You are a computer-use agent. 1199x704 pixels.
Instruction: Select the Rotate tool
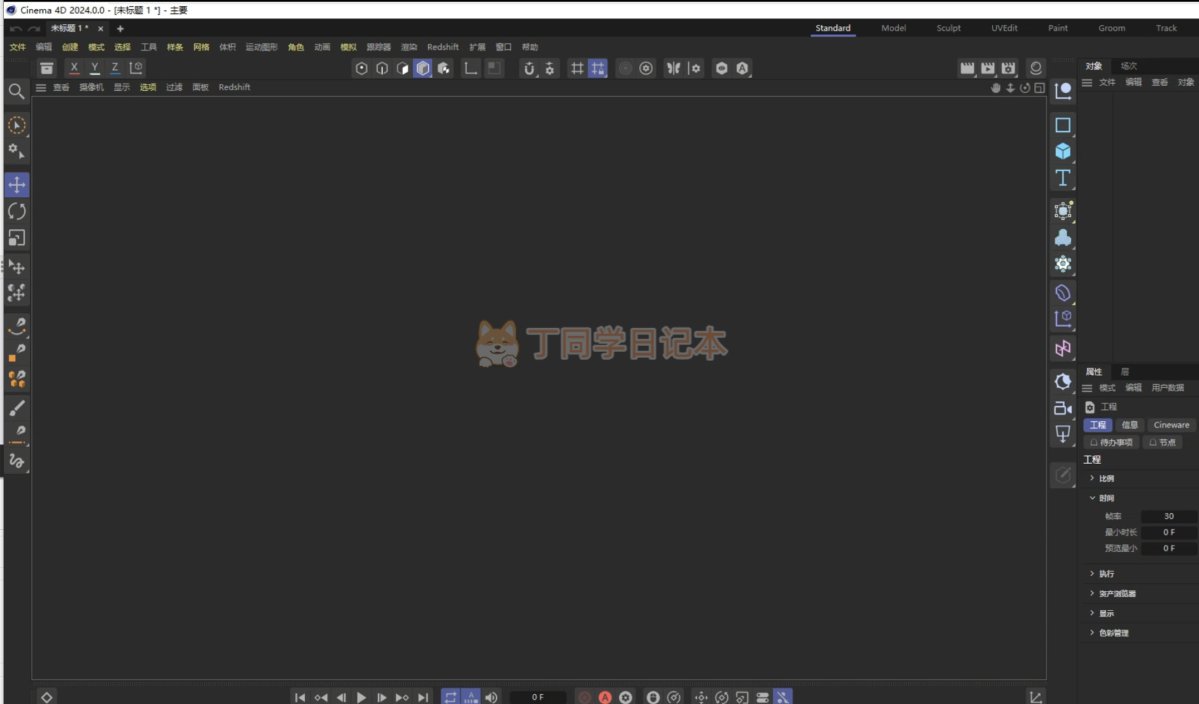click(x=17, y=211)
